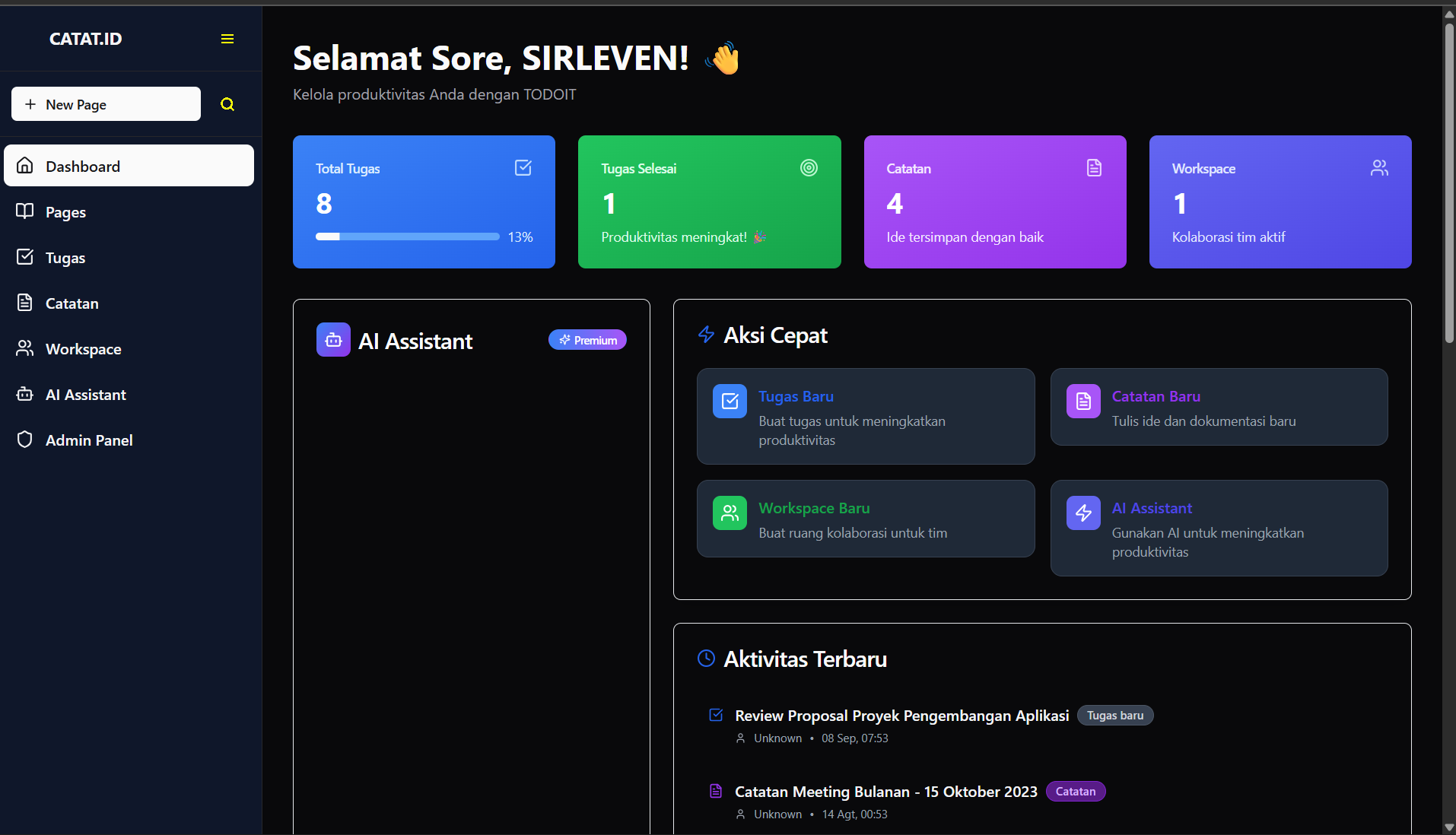Click the note icon next to Catatan Meeting entry
This screenshot has width=1456, height=835.
pyautogui.click(x=716, y=791)
